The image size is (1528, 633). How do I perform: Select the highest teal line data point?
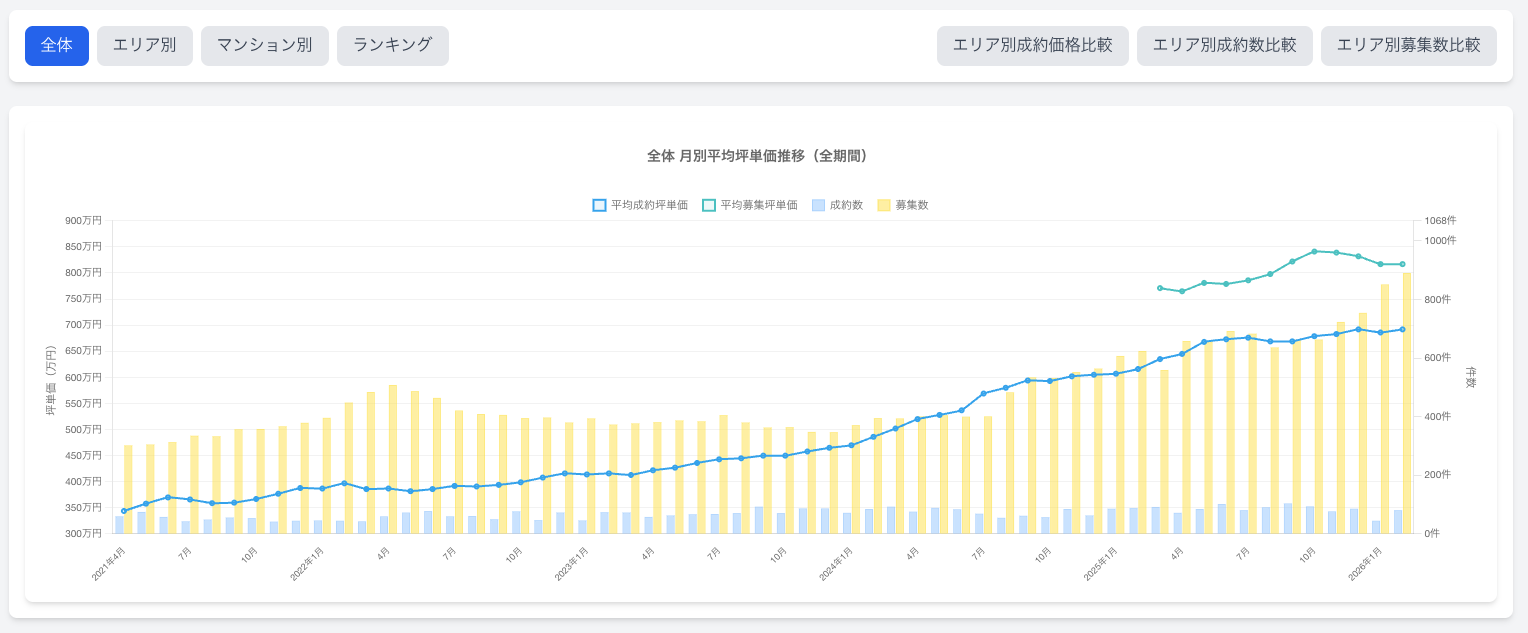click(1314, 251)
